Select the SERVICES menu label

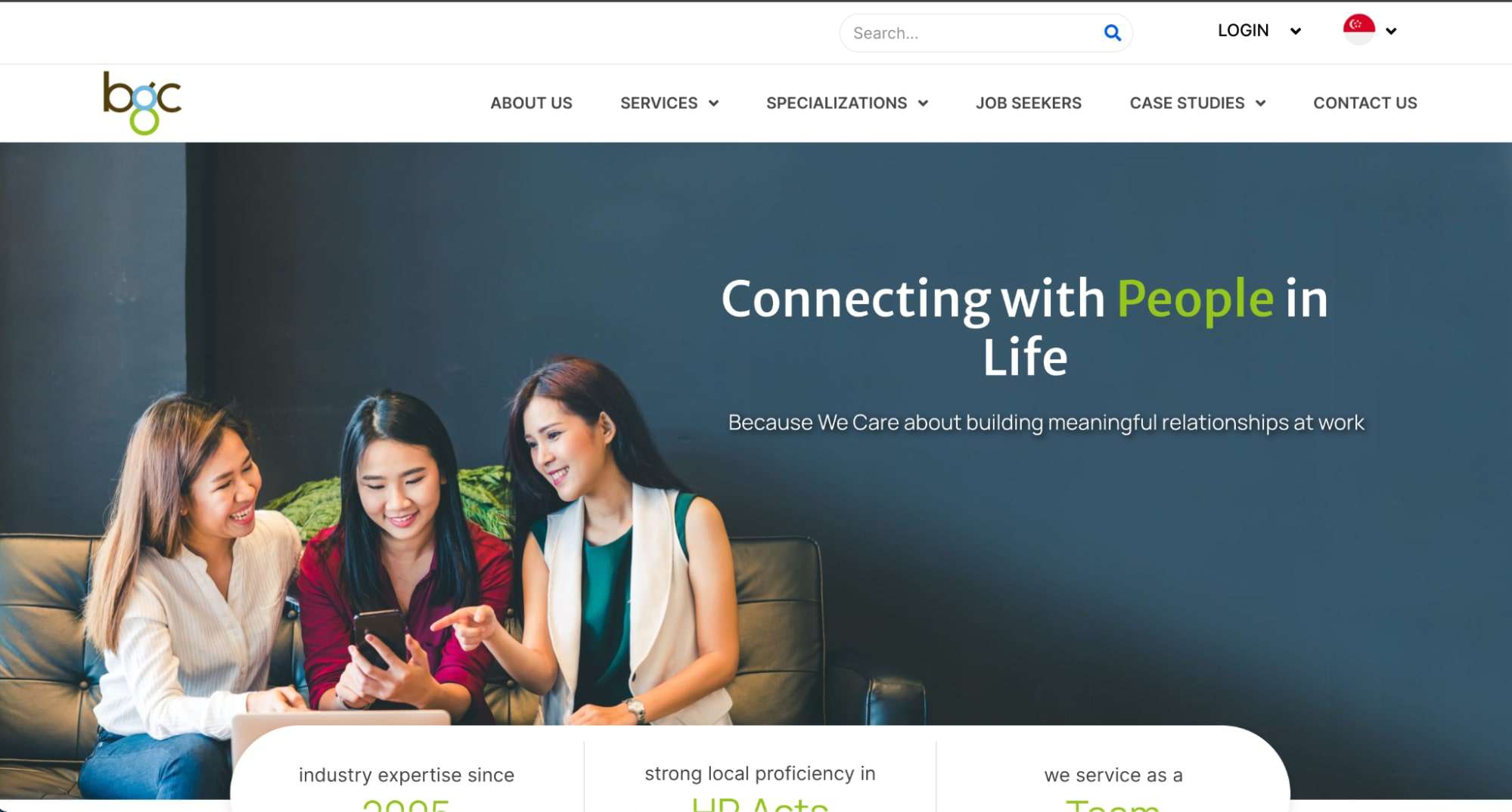pos(659,103)
